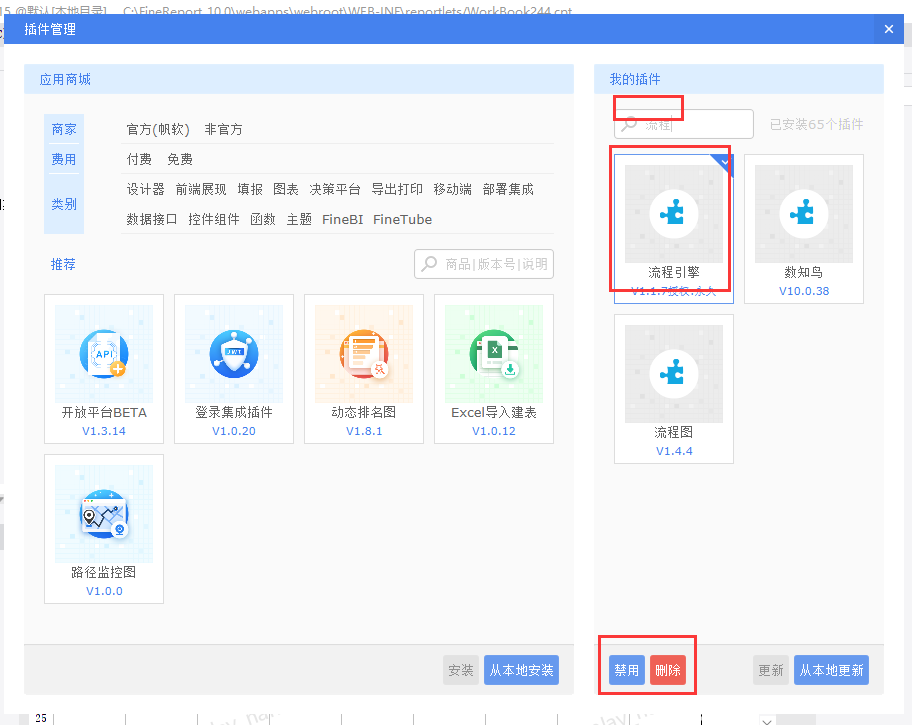Choose the 部署集成 category
The width and height of the screenshot is (912, 725).
click(x=508, y=189)
